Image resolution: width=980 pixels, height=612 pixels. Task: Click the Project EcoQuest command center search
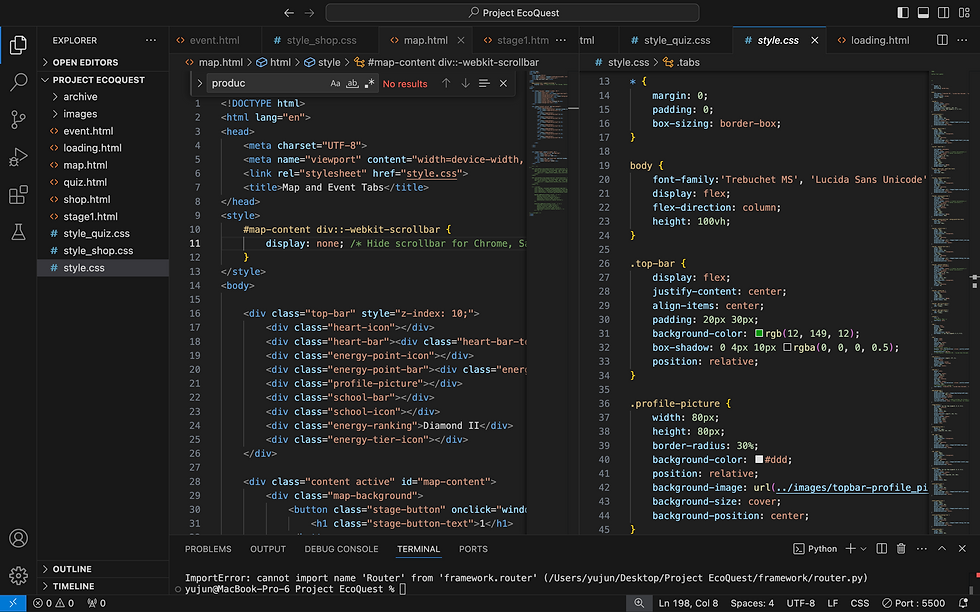pyautogui.click(x=512, y=13)
